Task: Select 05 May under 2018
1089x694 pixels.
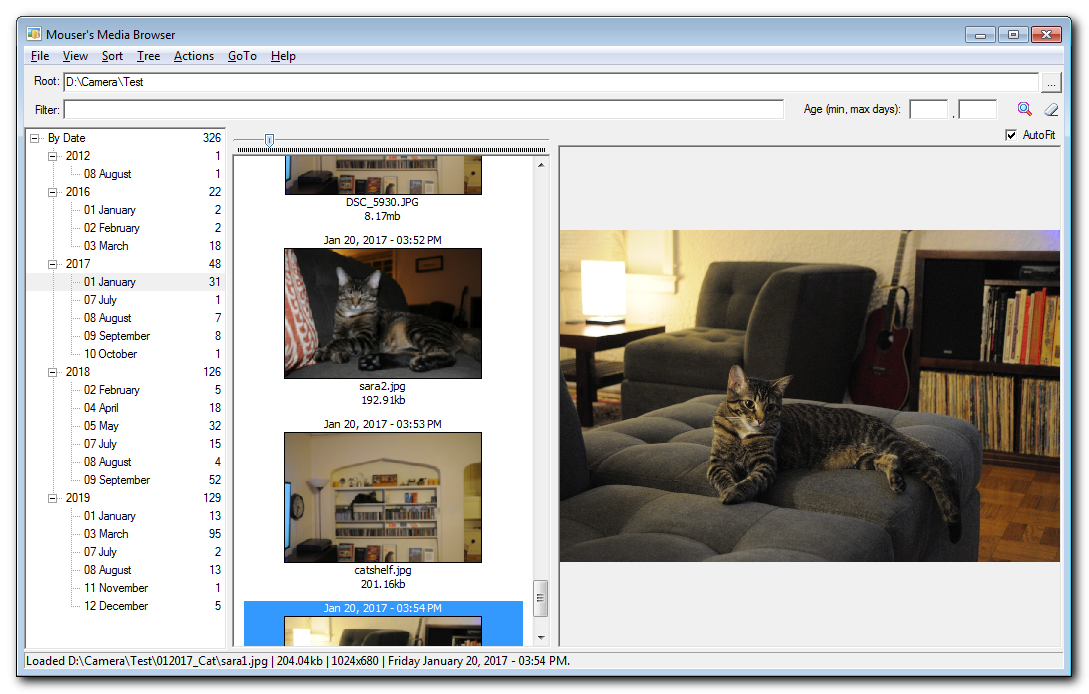Action: point(101,427)
